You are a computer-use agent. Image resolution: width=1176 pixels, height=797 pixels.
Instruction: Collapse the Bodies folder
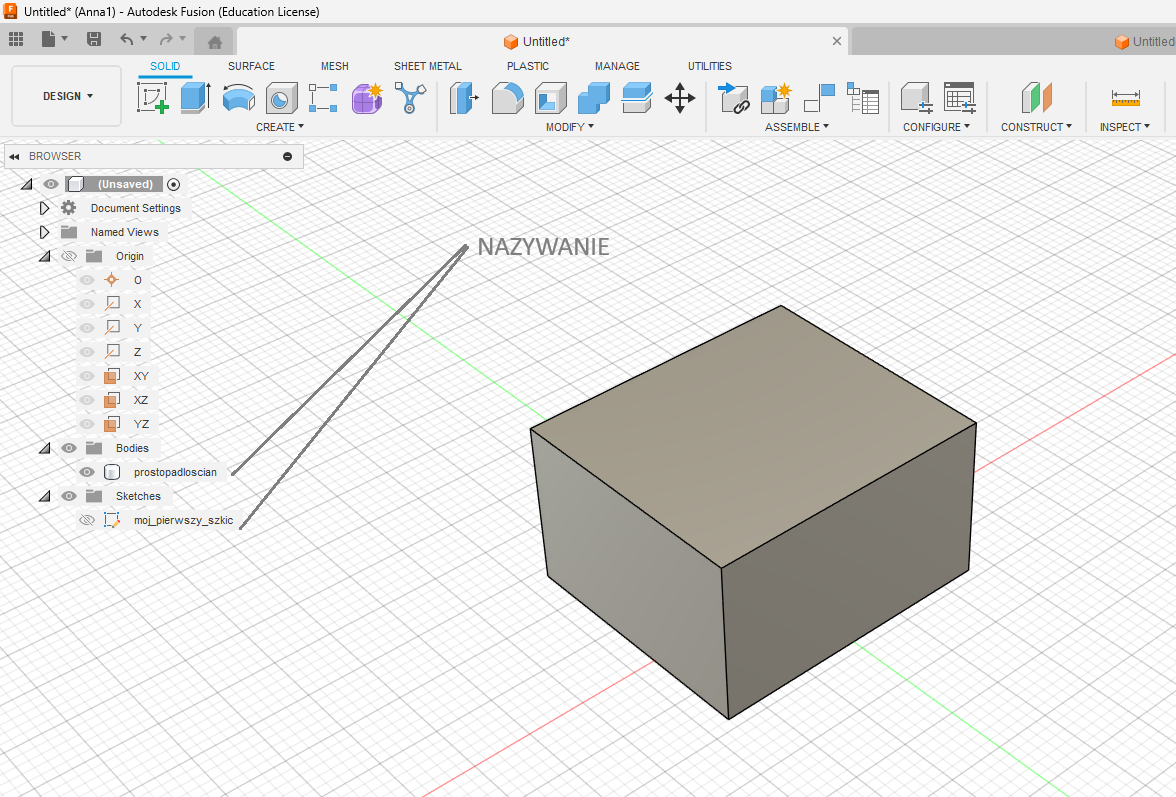tap(45, 448)
